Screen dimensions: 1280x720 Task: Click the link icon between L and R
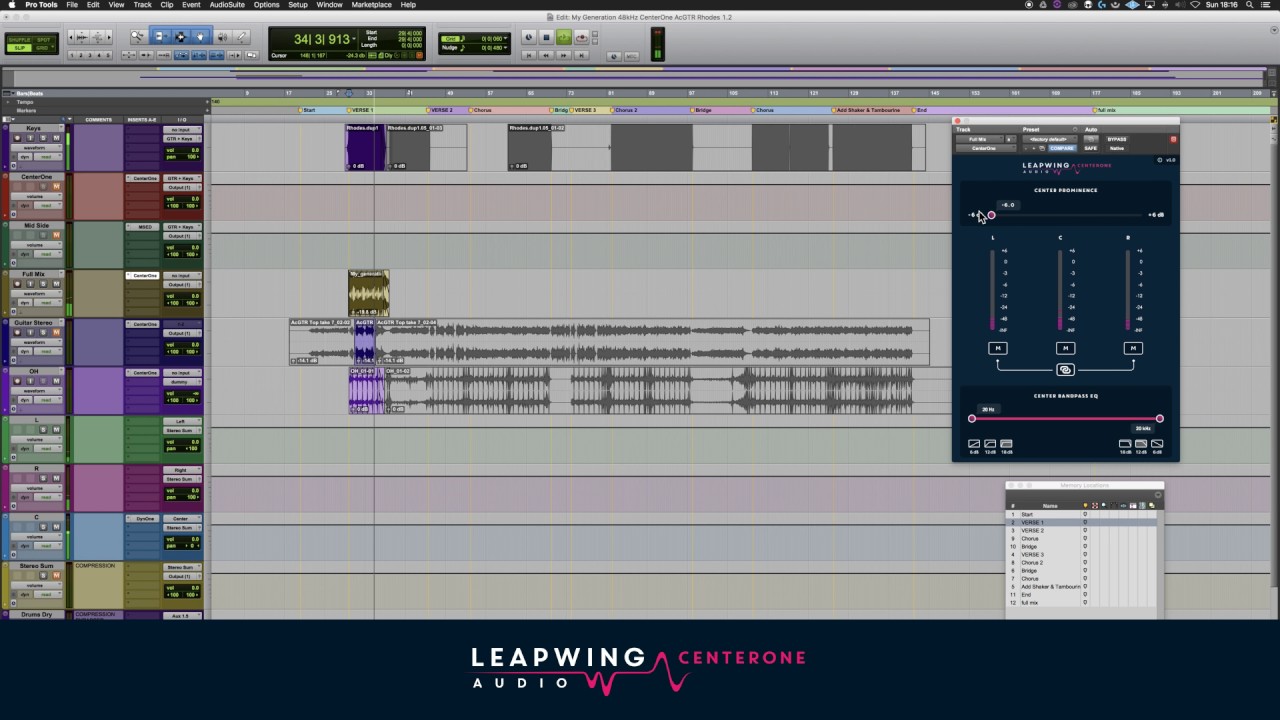[x=1065, y=370]
